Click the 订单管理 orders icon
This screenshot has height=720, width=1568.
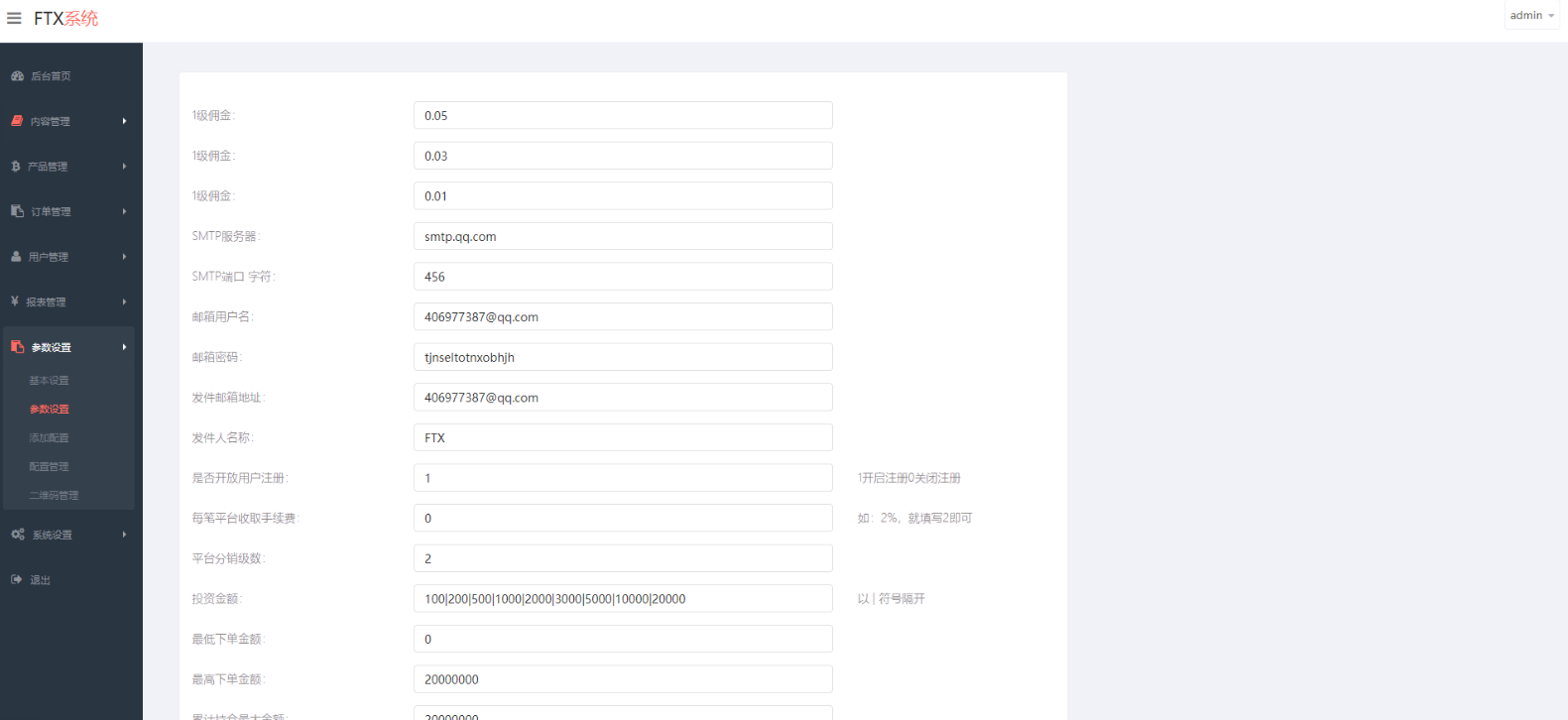coord(17,211)
